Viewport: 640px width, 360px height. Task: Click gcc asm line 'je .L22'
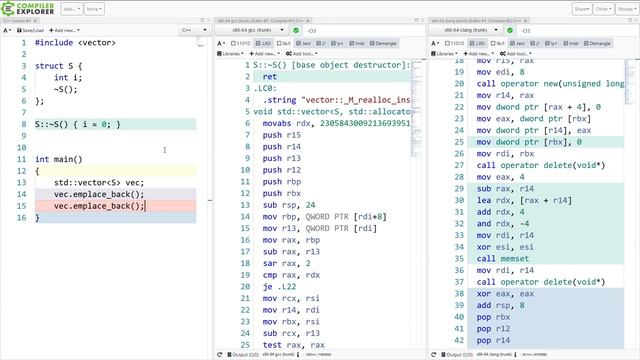(280, 287)
